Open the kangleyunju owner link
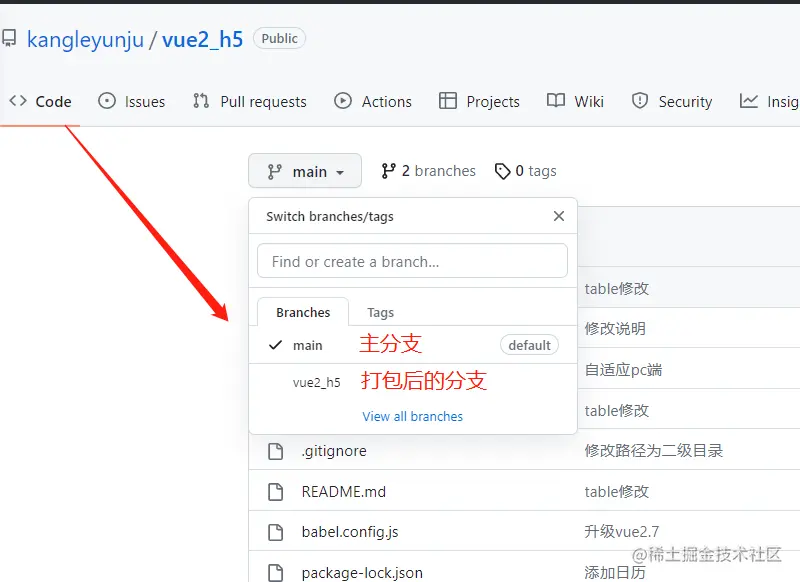This screenshot has height=582, width=800. (85, 40)
